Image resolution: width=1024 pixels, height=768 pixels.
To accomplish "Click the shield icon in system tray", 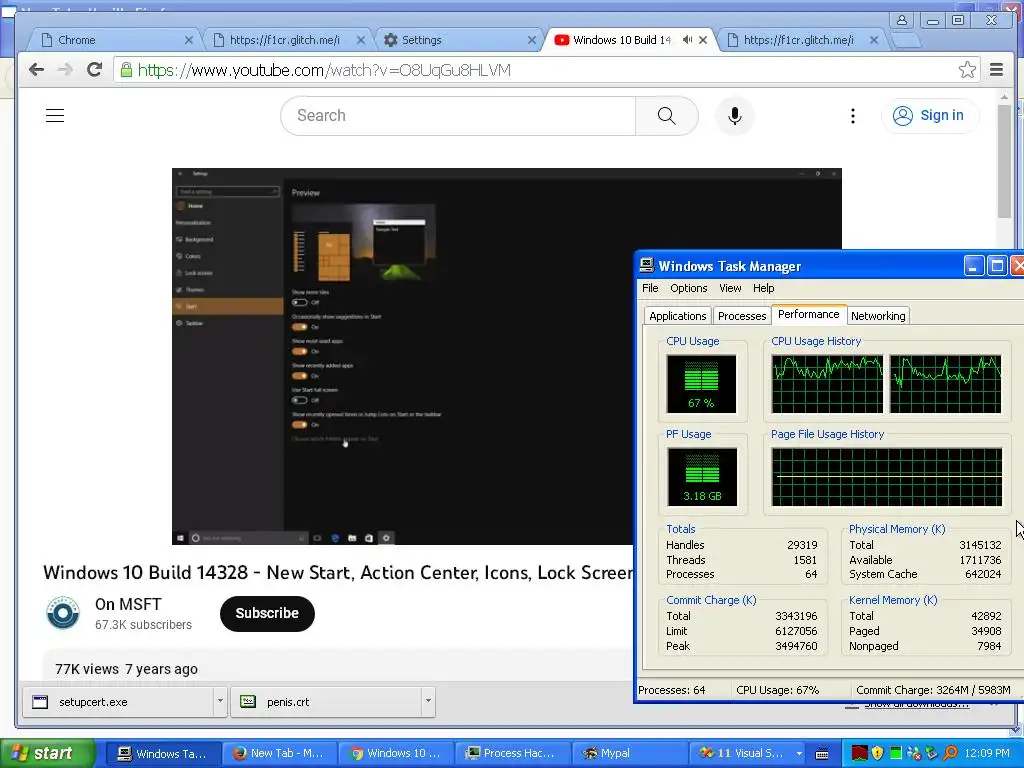I will pyautogui.click(x=877, y=753).
